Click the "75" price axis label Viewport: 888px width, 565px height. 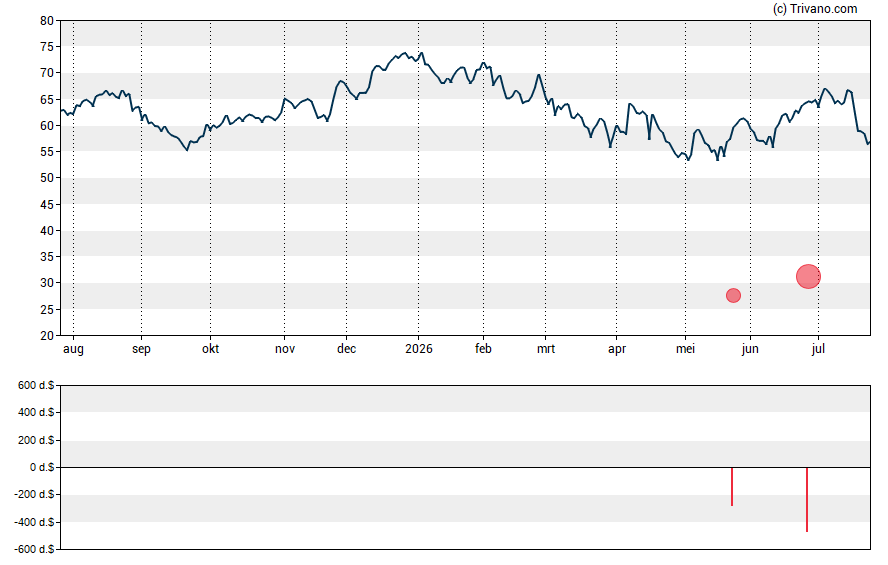(47, 47)
